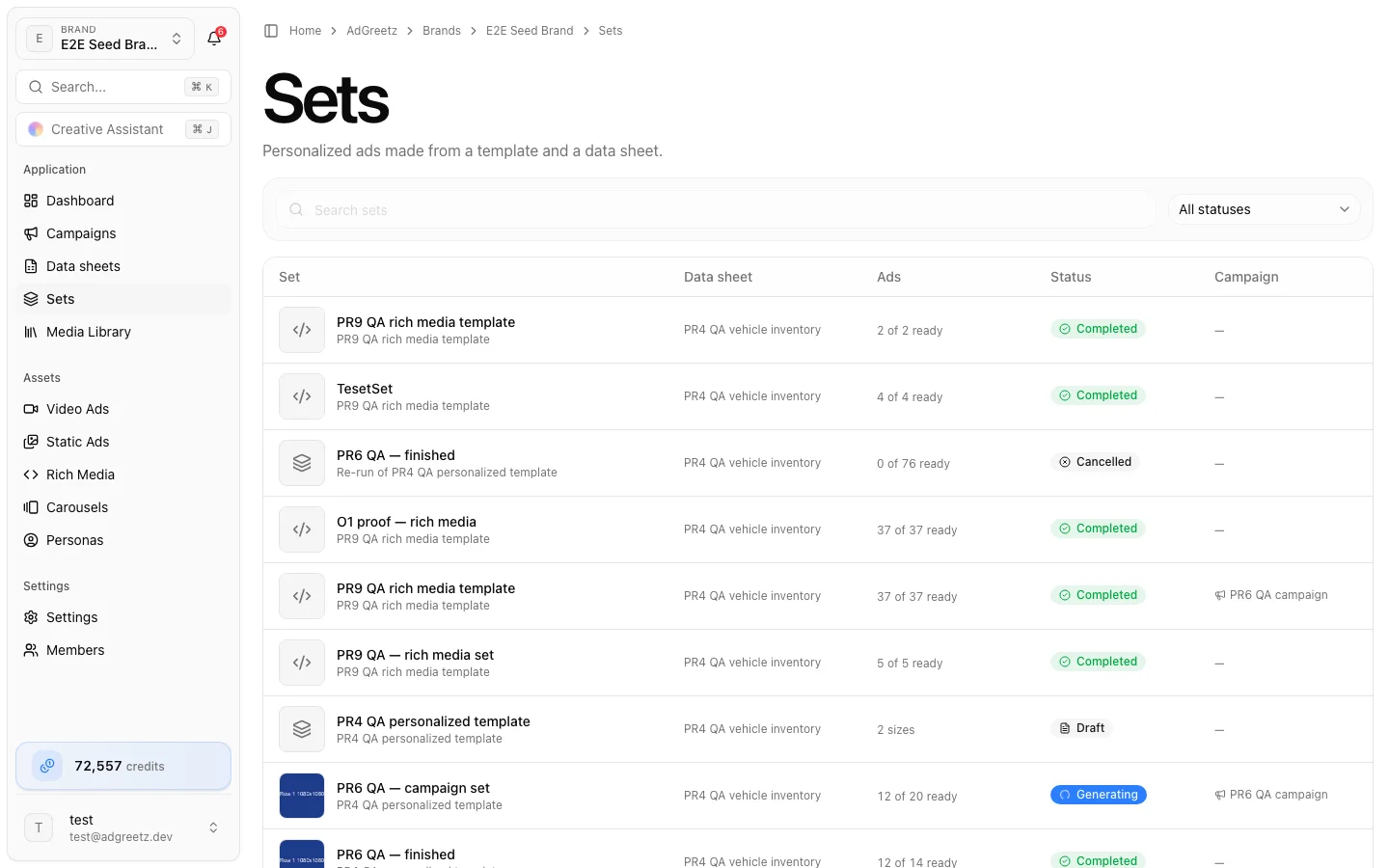Viewport: 1389px width, 868px height.
Task: Open Data sheets page
Action: [123, 266]
